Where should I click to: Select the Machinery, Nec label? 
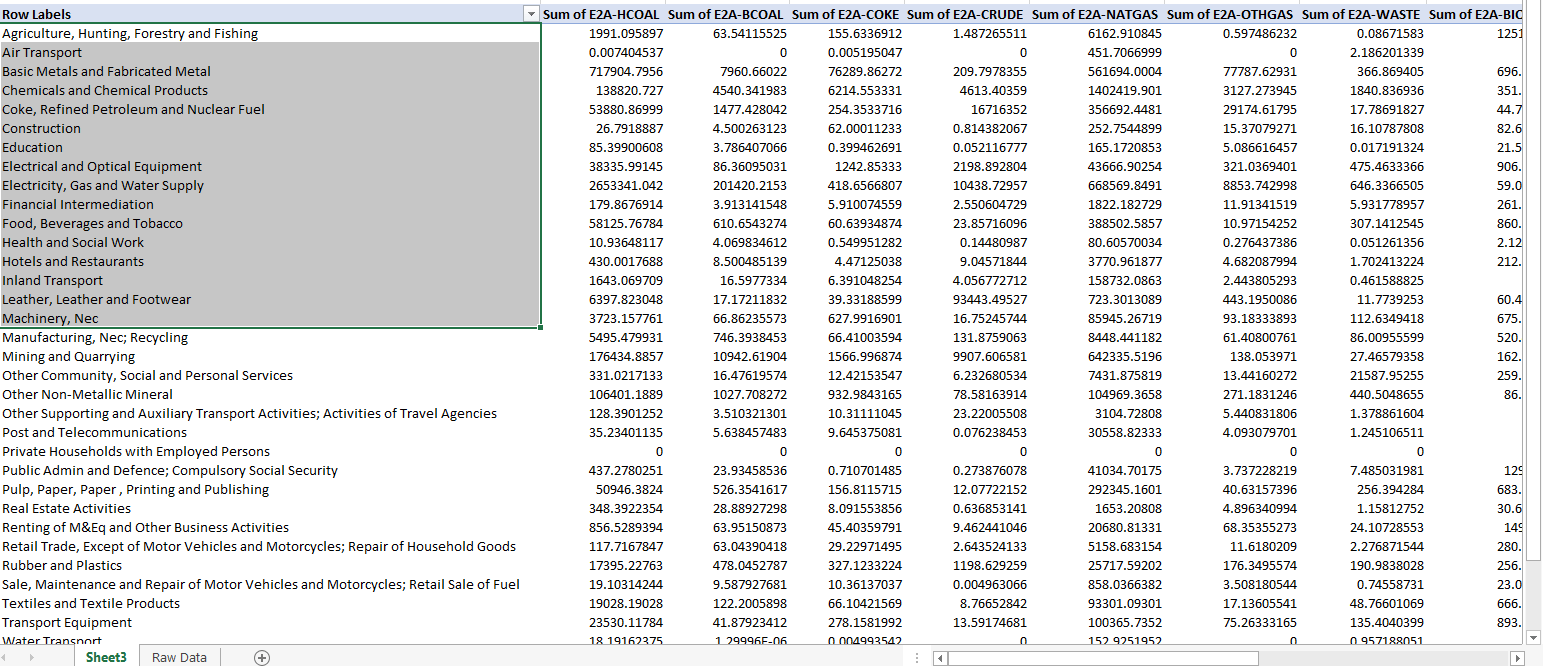[x=50, y=319]
